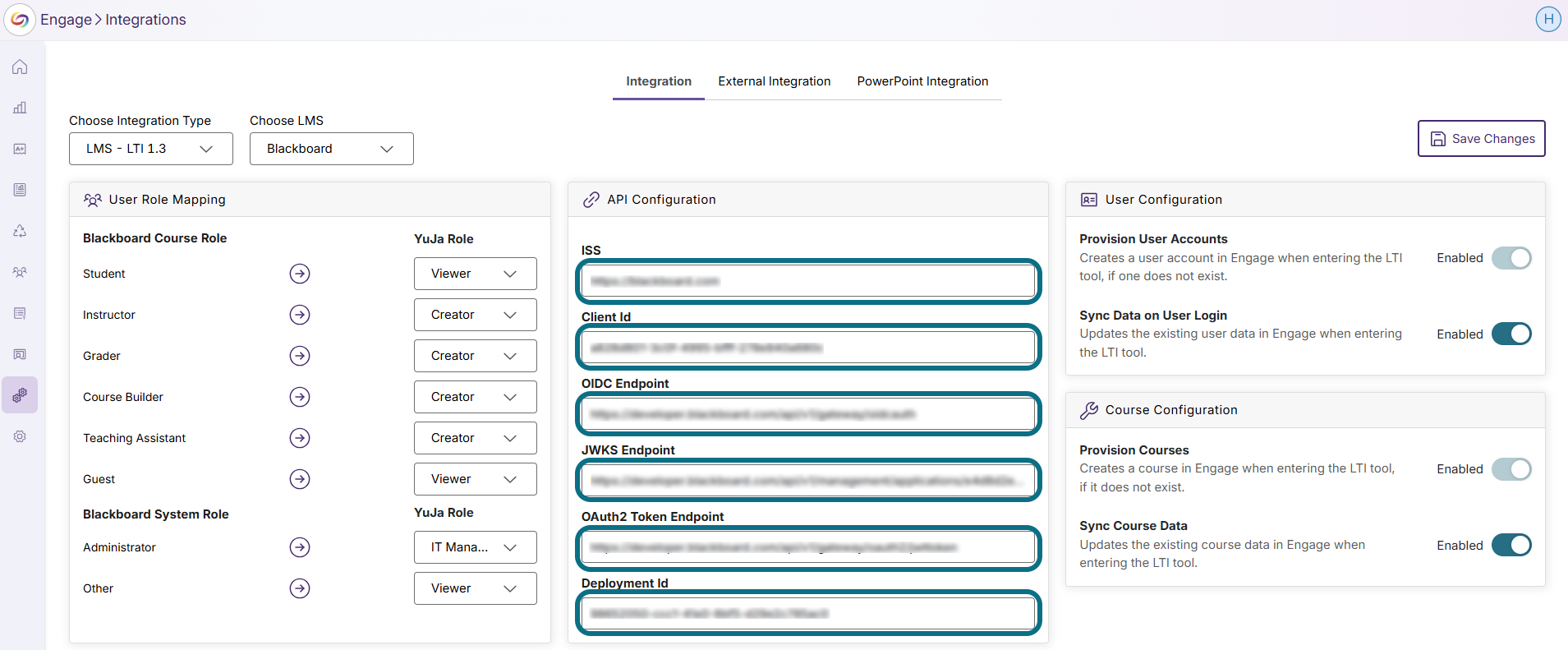Click the User Role Mapping people icon
This screenshot has width=1568, height=650.
click(x=93, y=200)
